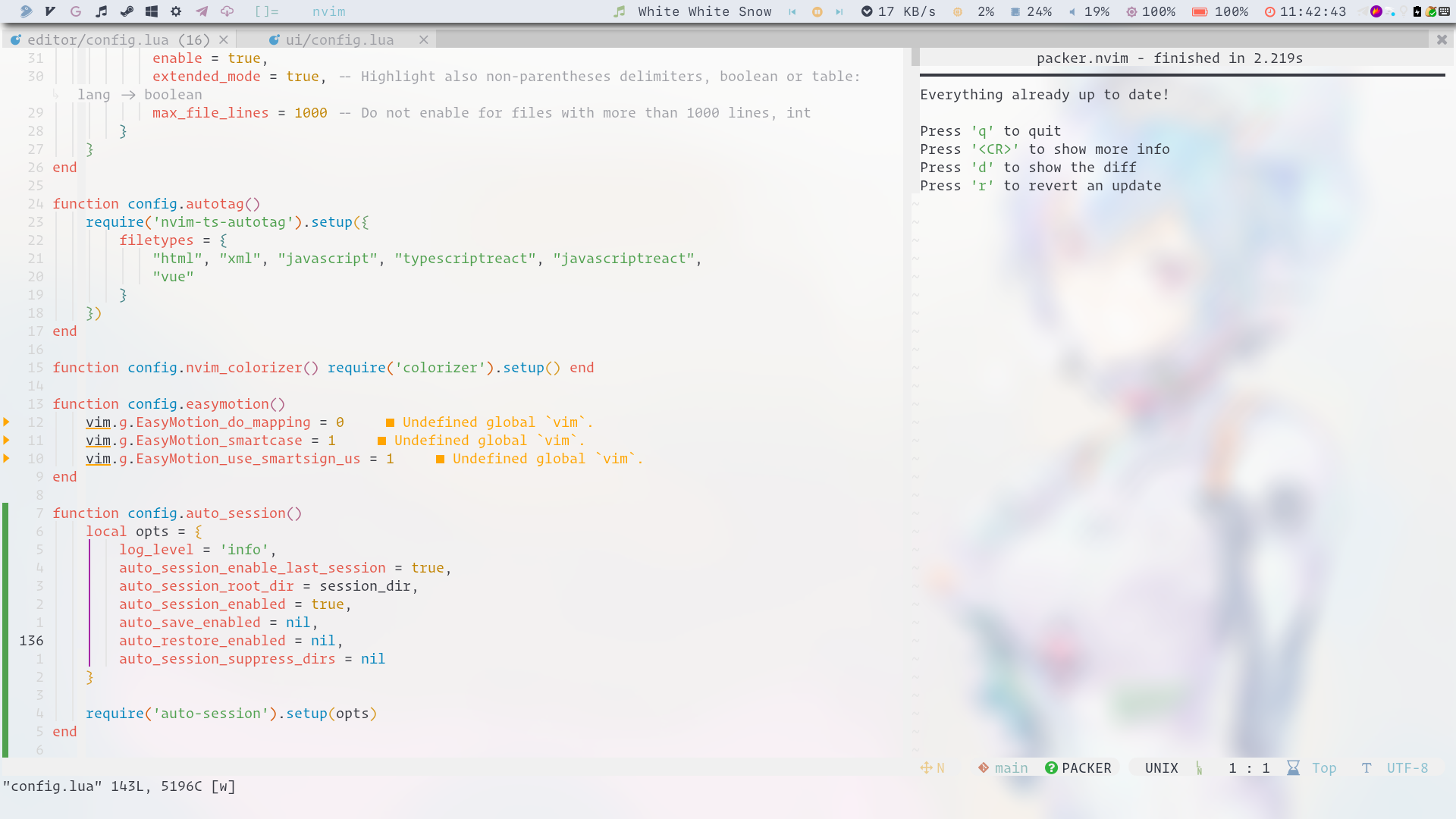Select the Google G workspace icon
This screenshot has width=1456, height=819.
[x=76, y=11]
